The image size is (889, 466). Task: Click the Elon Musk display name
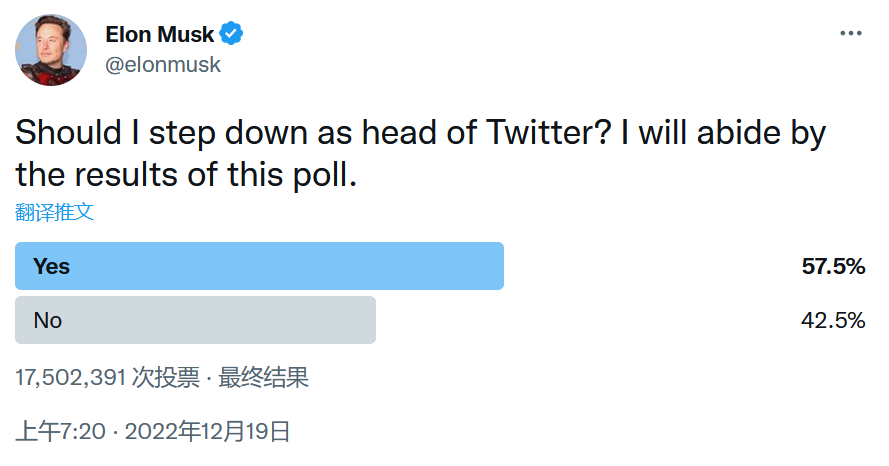tap(160, 35)
